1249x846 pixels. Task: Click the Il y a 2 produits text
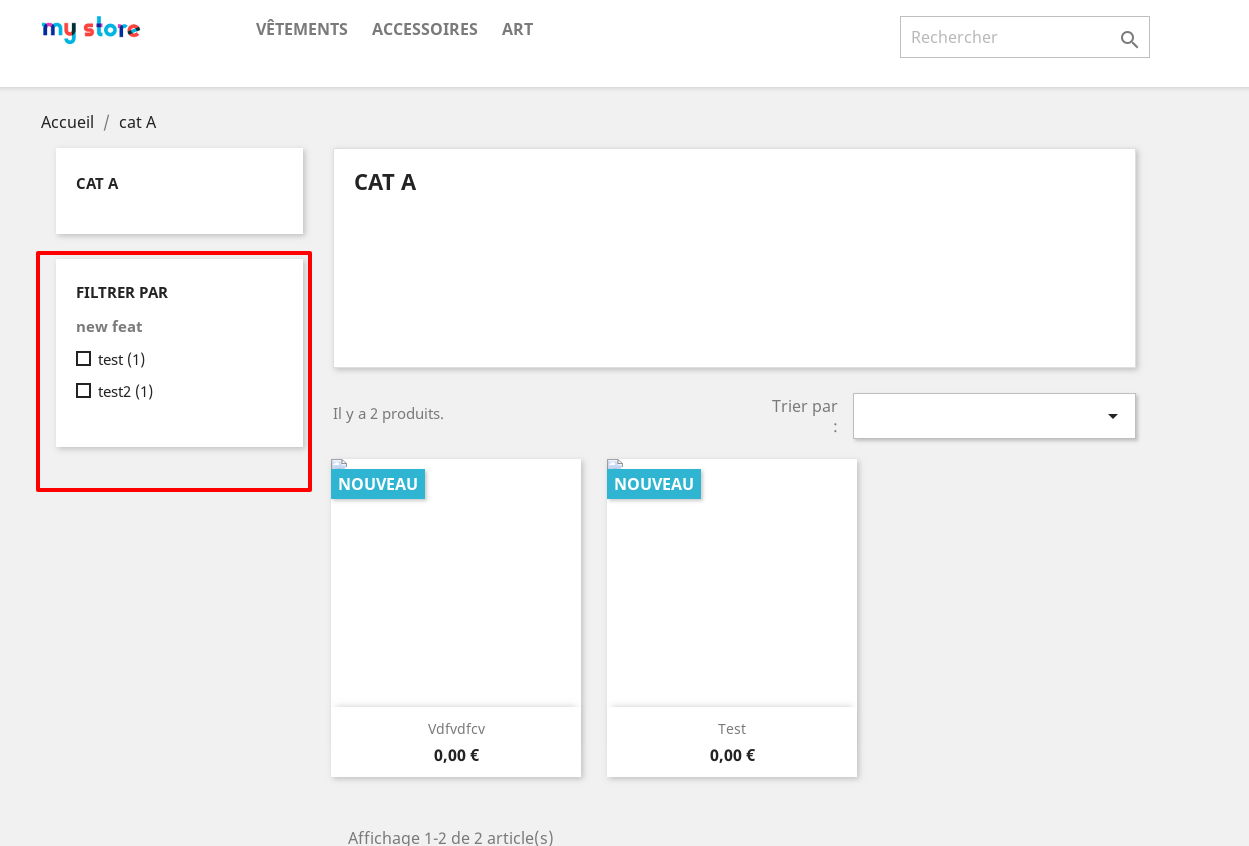coord(388,413)
